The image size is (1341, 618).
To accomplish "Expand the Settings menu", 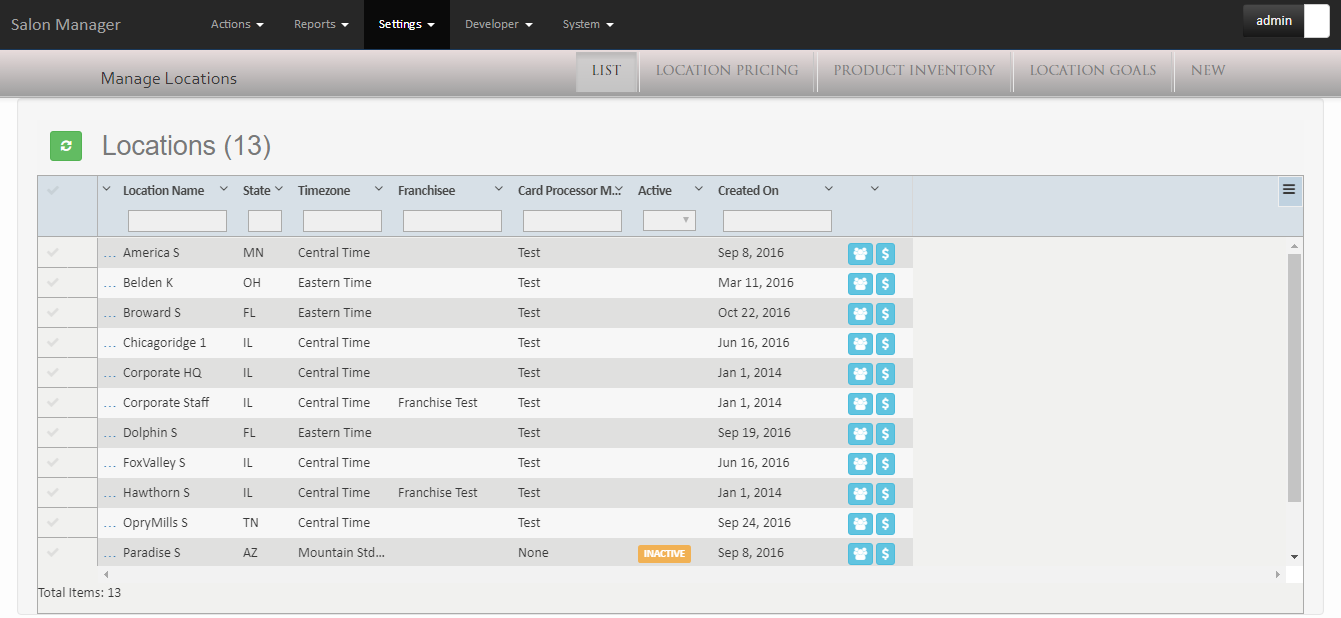I will (406, 24).
